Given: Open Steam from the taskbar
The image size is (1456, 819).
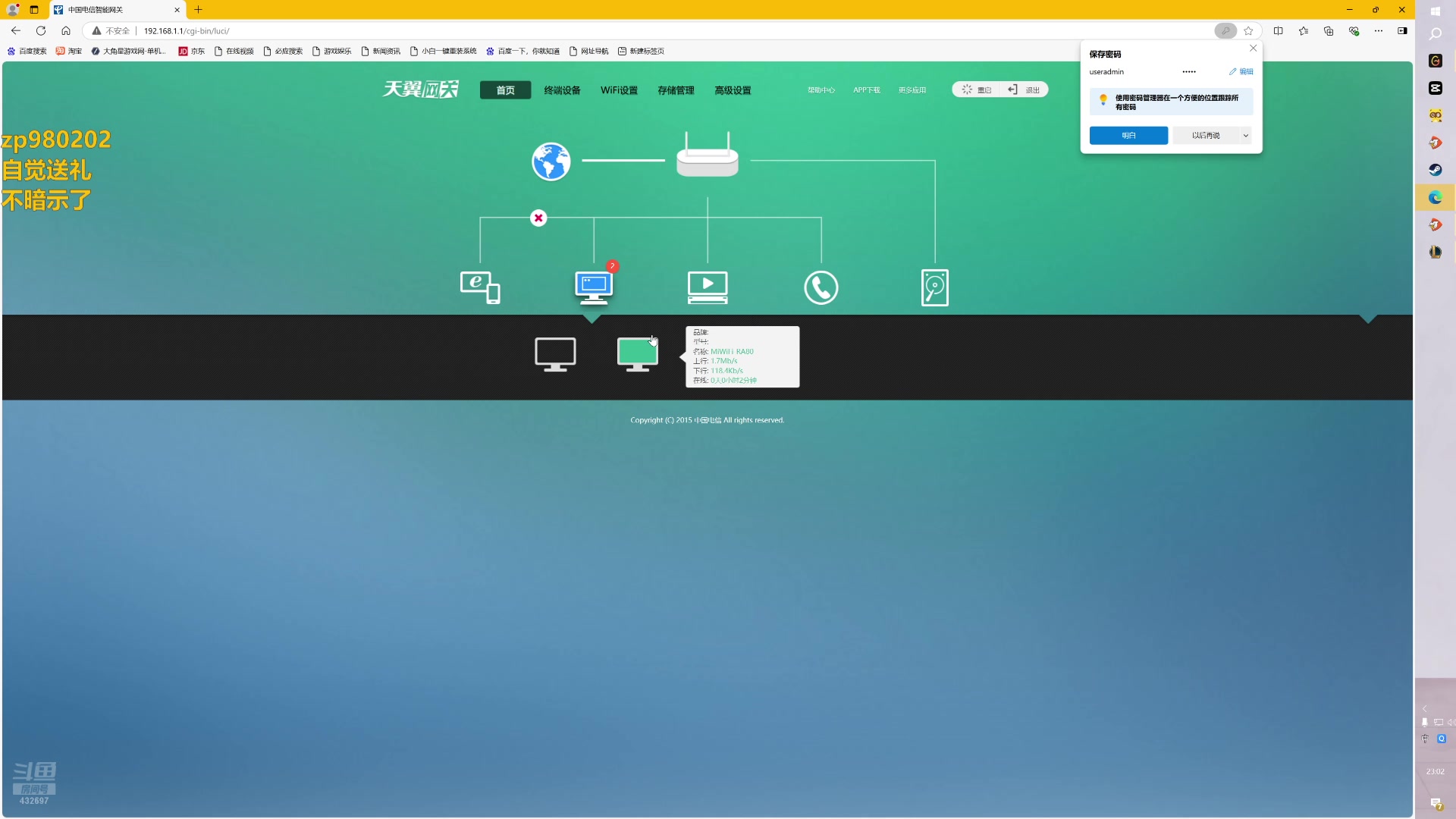Looking at the screenshot, I should pyautogui.click(x=1436, y=170).
